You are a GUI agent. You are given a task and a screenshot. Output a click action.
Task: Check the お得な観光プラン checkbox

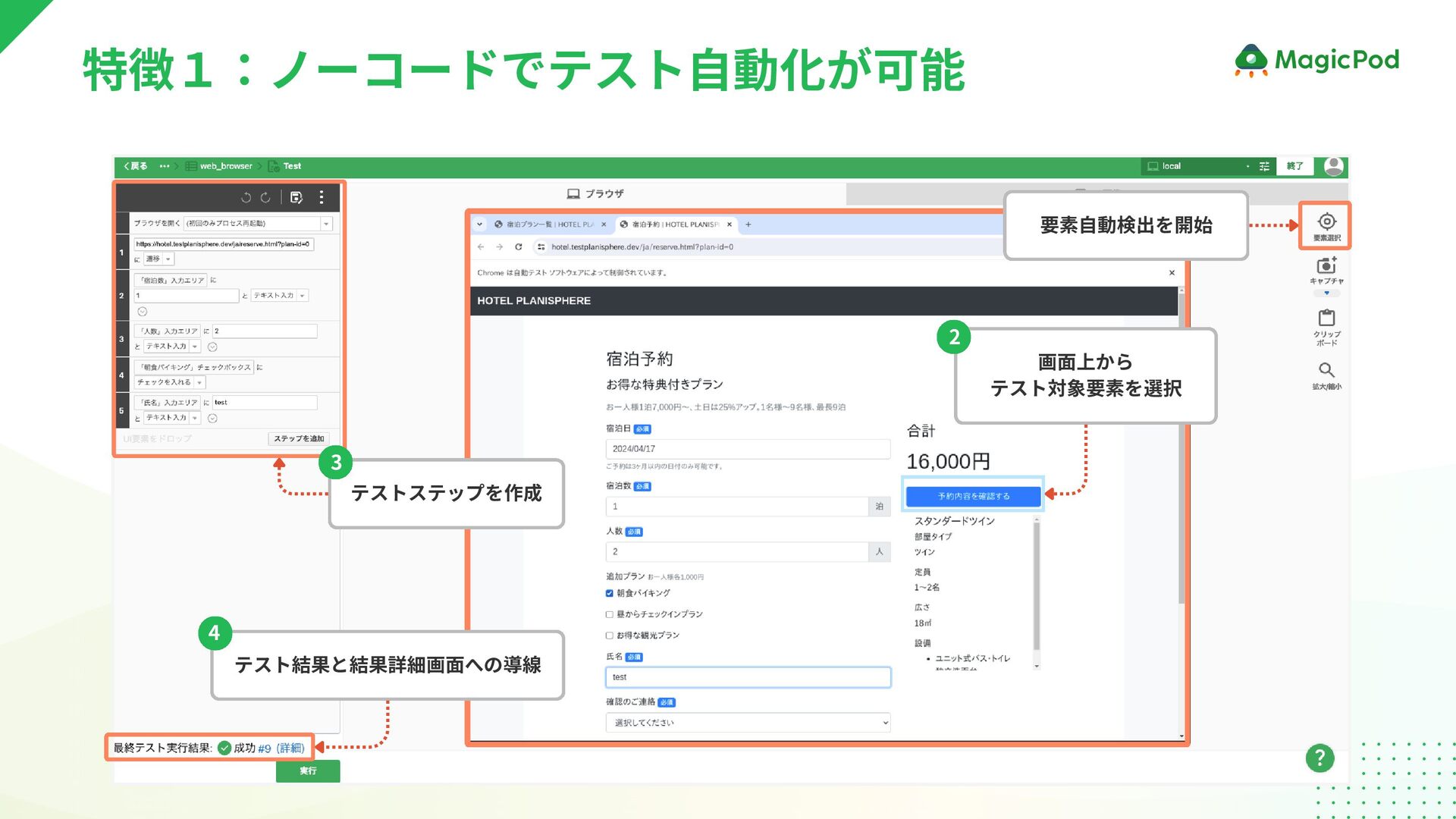click(610, 636)
